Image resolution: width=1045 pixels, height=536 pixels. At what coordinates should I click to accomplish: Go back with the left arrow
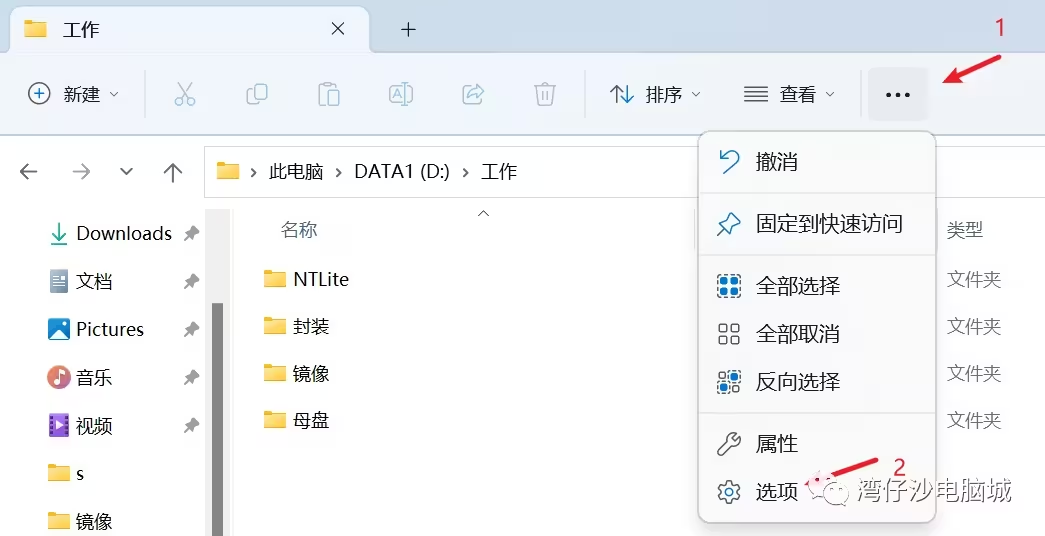[29, 172]
